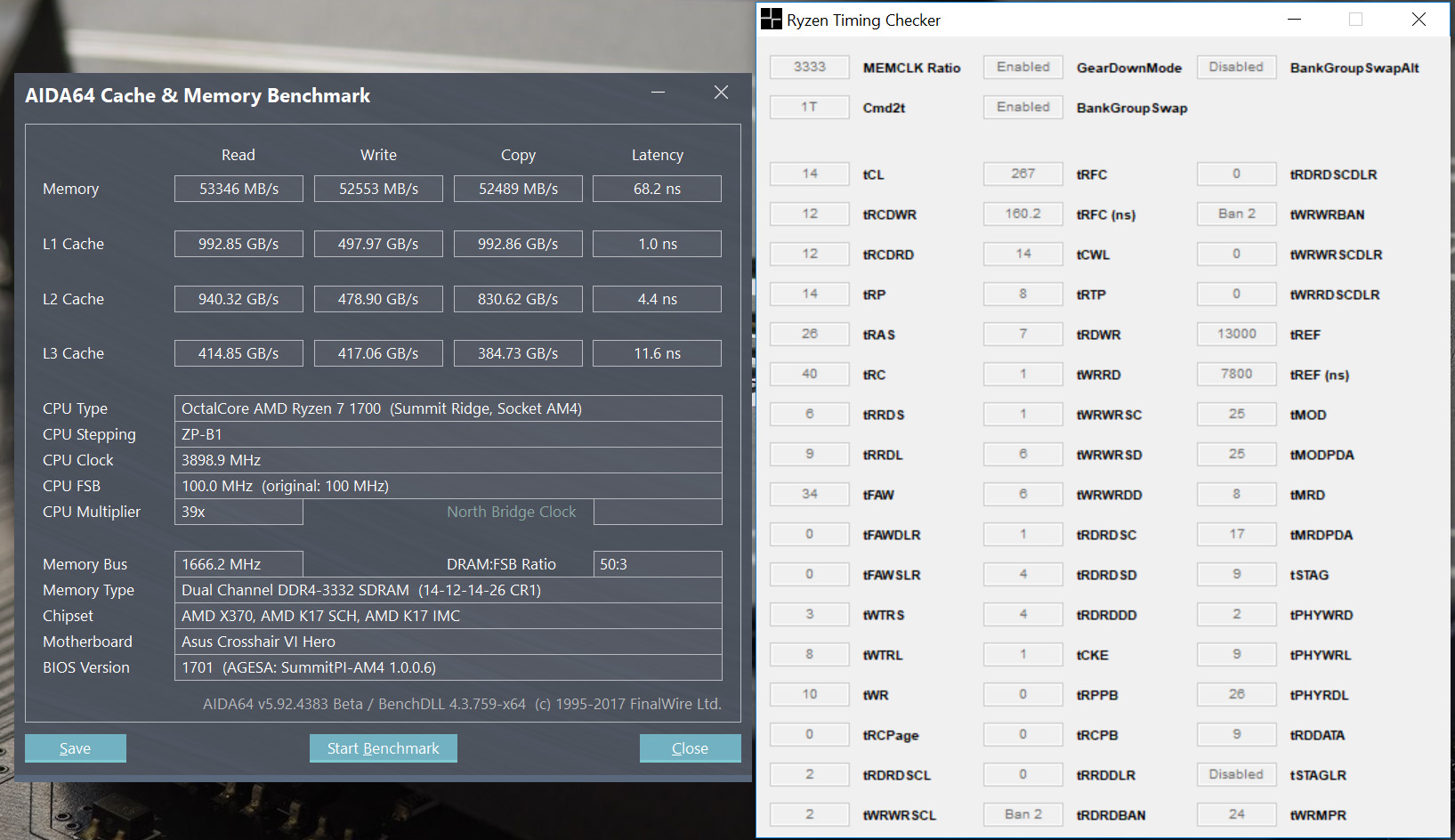Click the L3 Cache Write value 417.06 GB/s
1455x840 pixels.
[378, 353]
